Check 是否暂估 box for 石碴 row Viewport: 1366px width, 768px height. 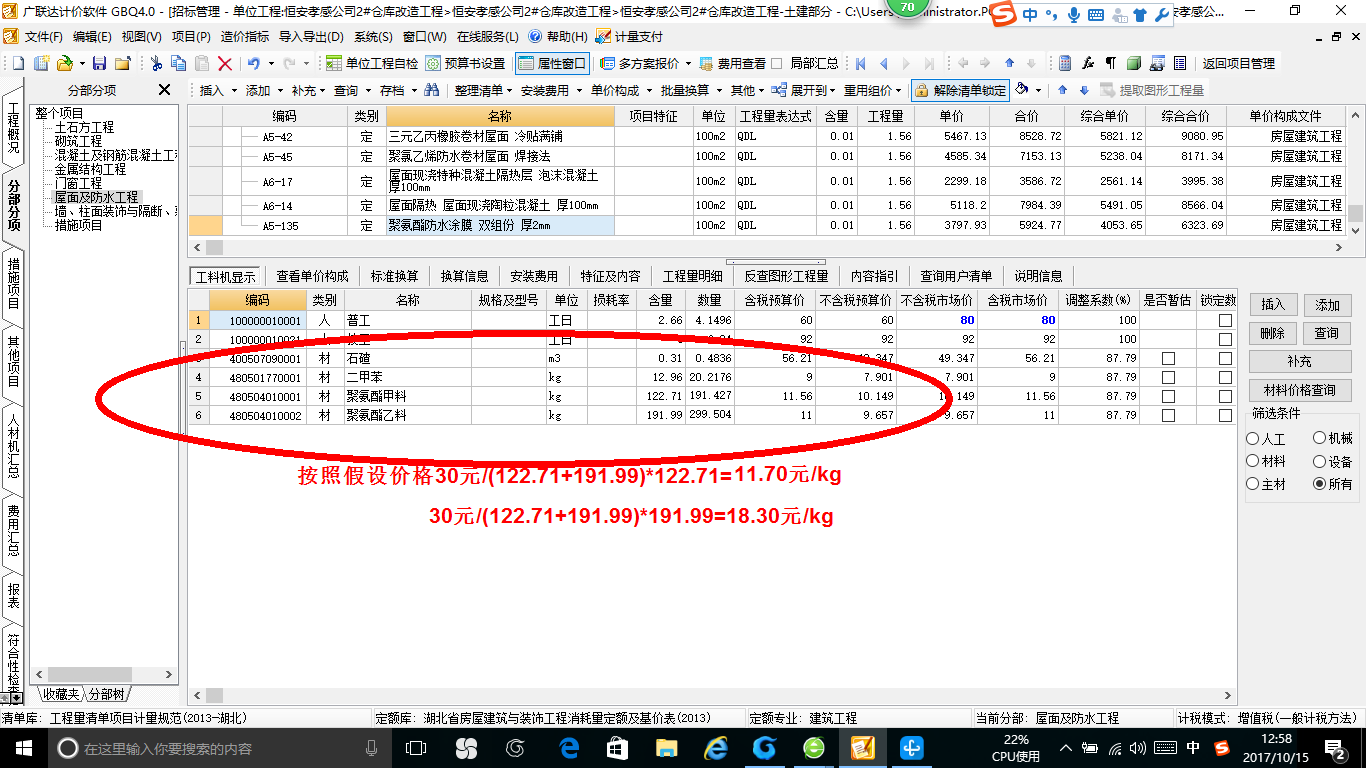(1168, 358)
